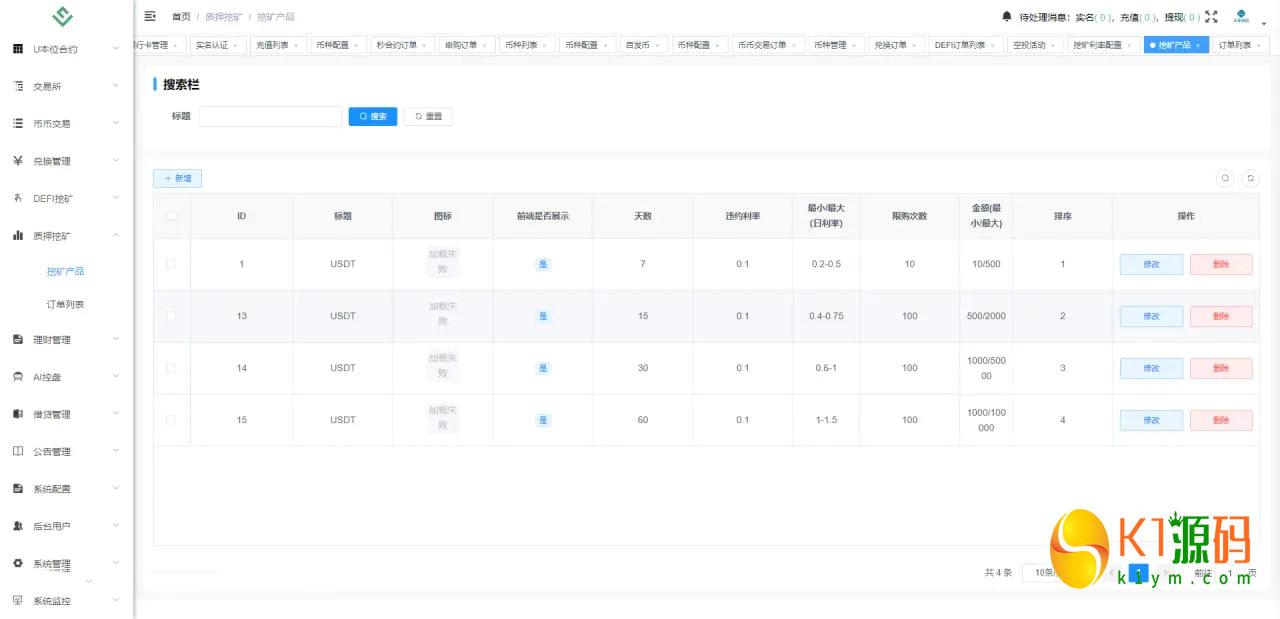Collapse the sidebar with the hamburger icon

150,16
